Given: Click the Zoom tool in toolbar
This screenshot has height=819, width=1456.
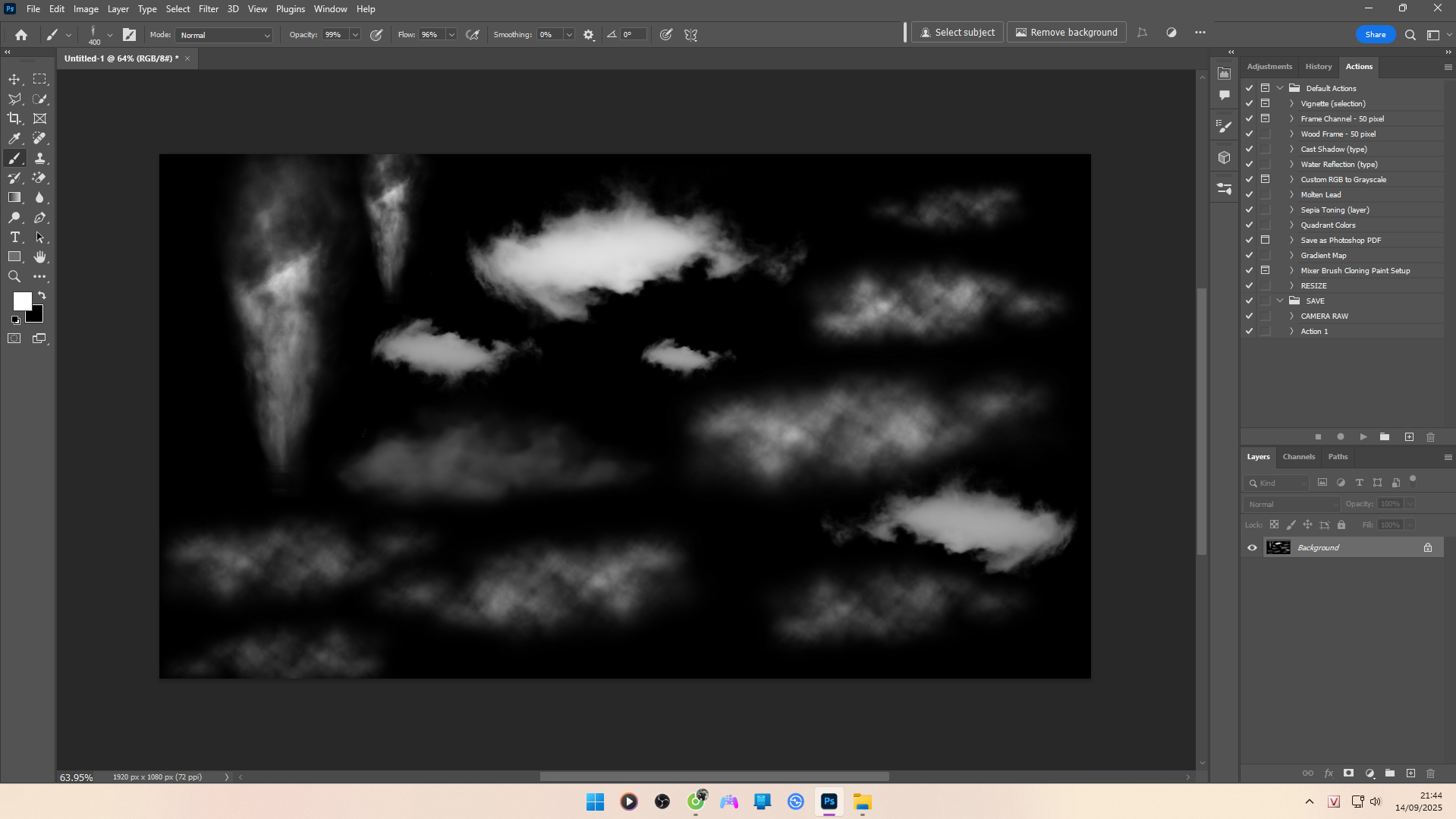Looking at the screenshot, I should coord(14,277).
